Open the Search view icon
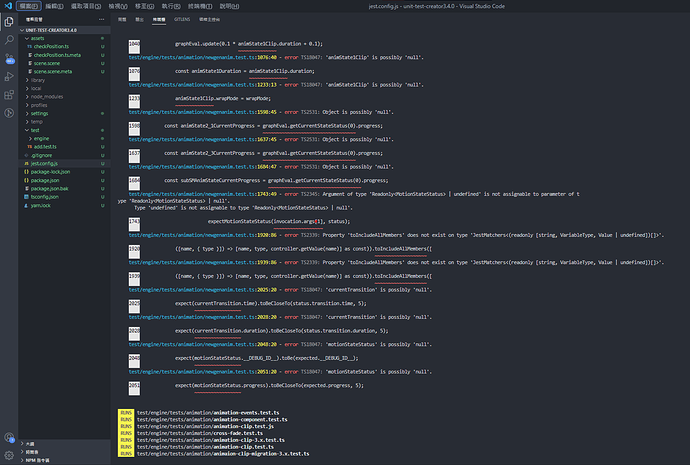Image resolution: width=690 pixels, height=465 pixels. pyautogui.click(x=9, y=40)
